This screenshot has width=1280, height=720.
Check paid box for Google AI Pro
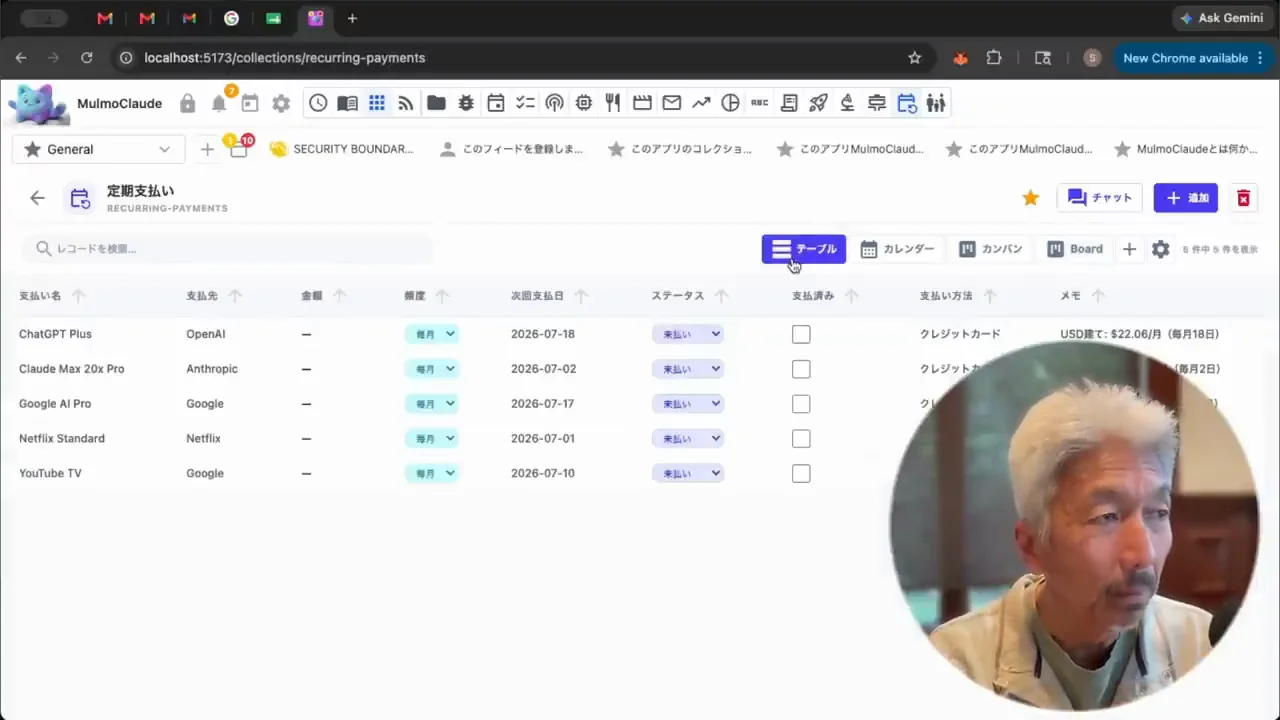coord(801,404)
